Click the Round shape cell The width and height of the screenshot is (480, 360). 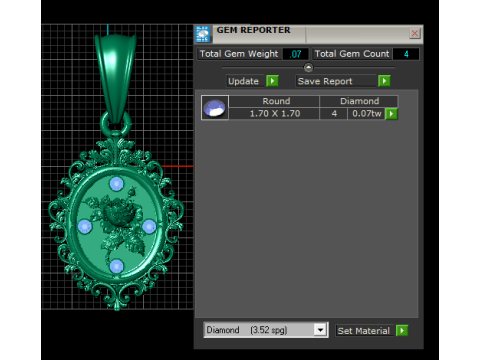[x=274, y=101]
